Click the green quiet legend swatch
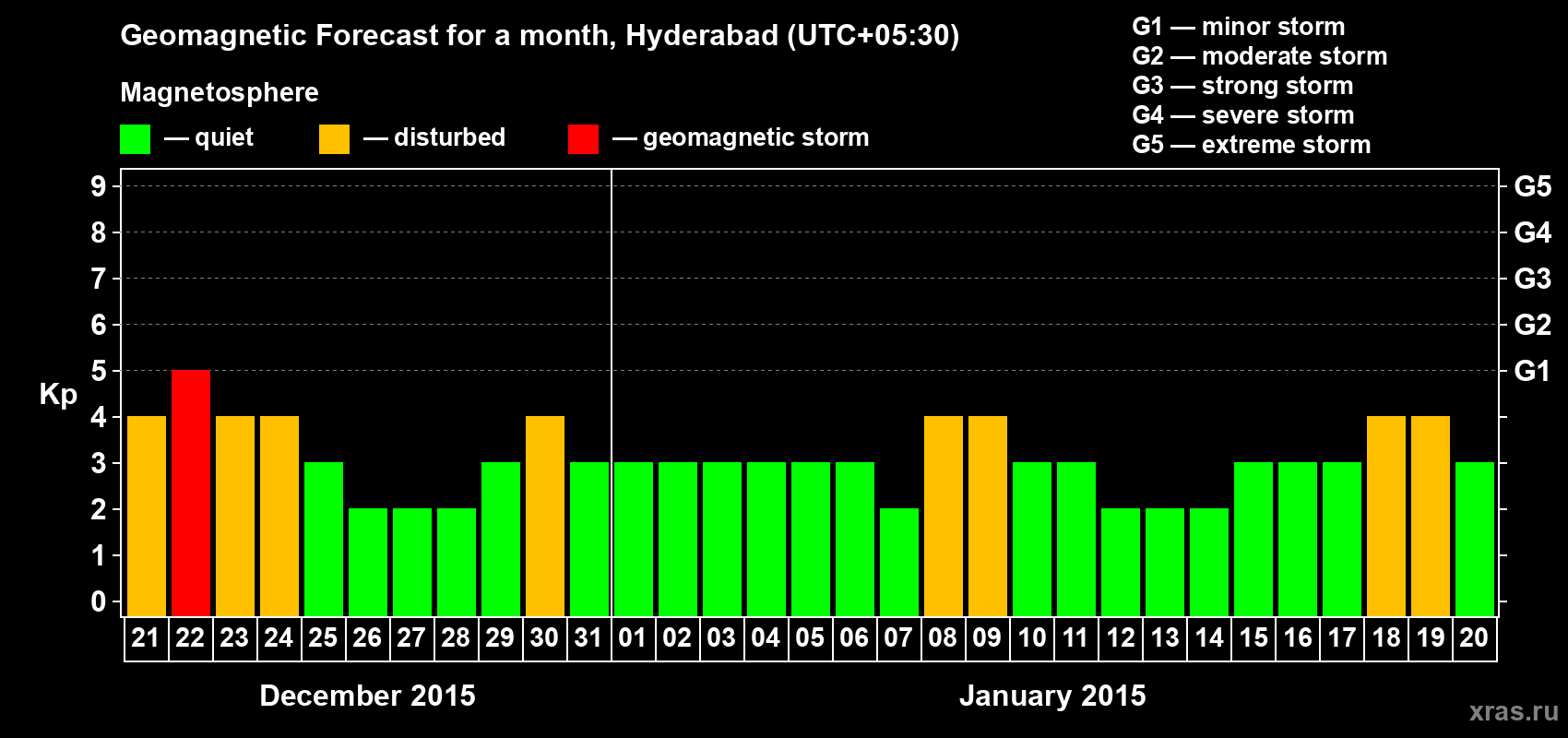The height and width of the screenshot is (738, 1568). [x=135, y=139]
